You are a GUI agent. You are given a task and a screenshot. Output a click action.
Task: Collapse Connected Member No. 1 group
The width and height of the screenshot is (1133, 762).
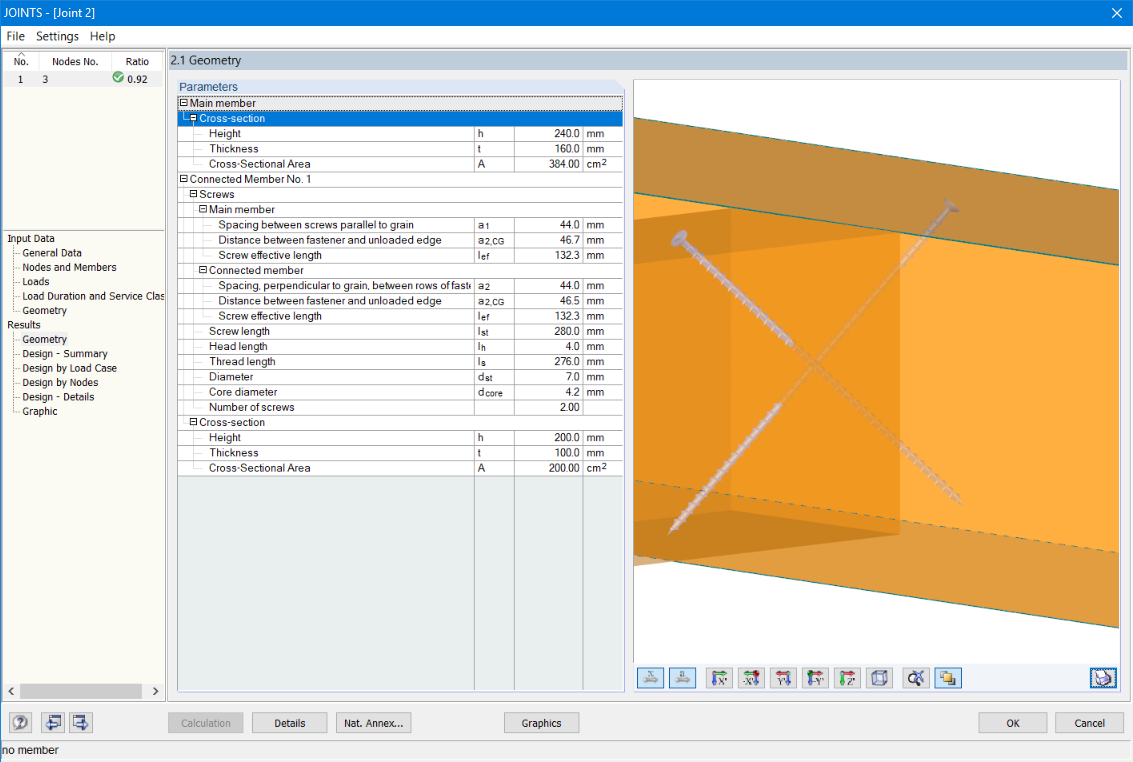(184, 178)
